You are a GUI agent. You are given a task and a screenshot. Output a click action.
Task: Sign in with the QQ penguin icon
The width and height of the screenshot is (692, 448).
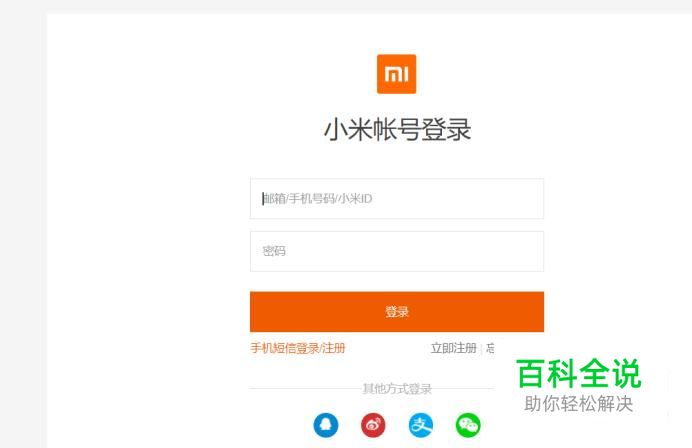(326, 425)
